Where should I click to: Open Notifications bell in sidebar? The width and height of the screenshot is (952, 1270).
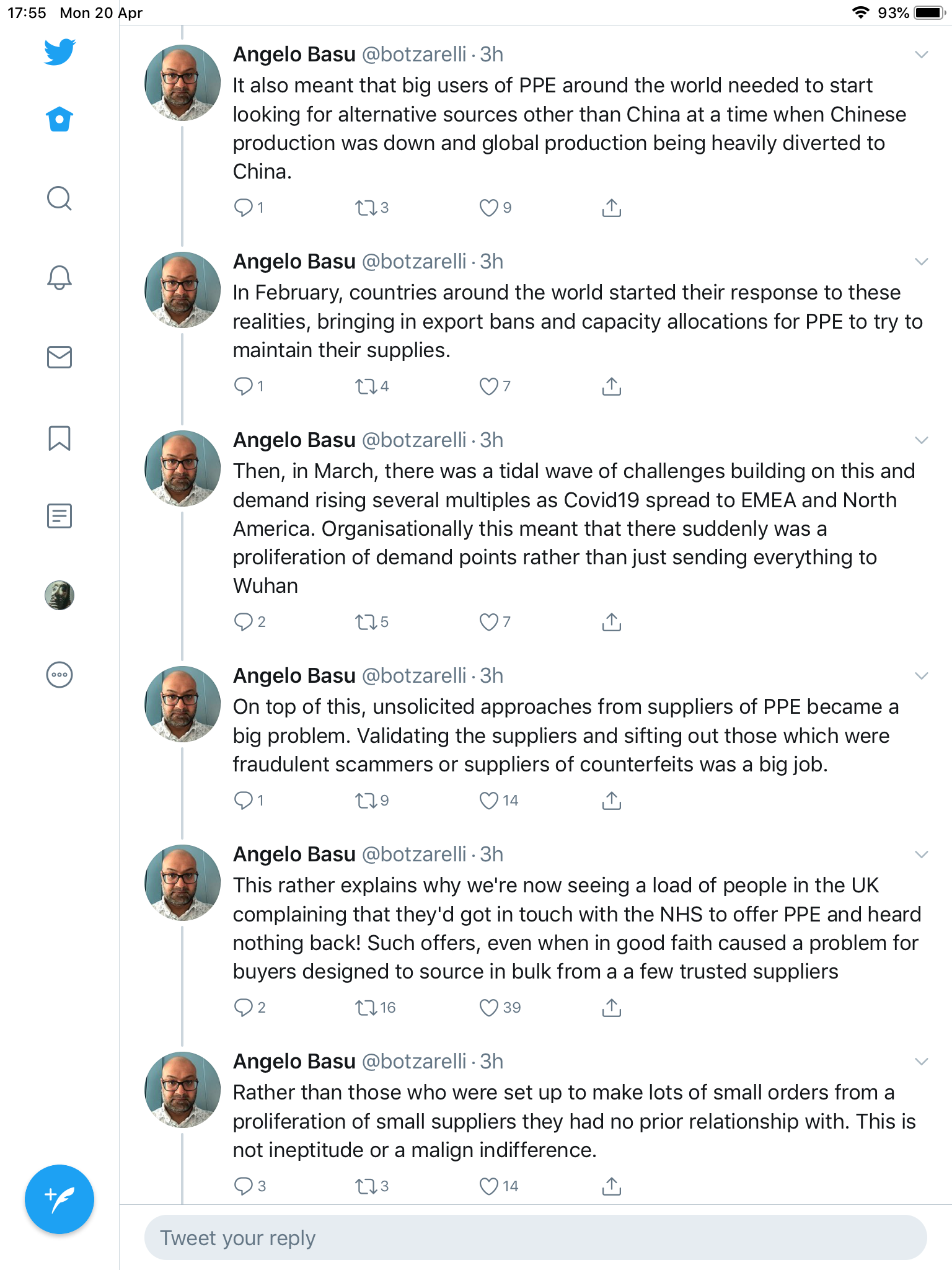point(59,277)
